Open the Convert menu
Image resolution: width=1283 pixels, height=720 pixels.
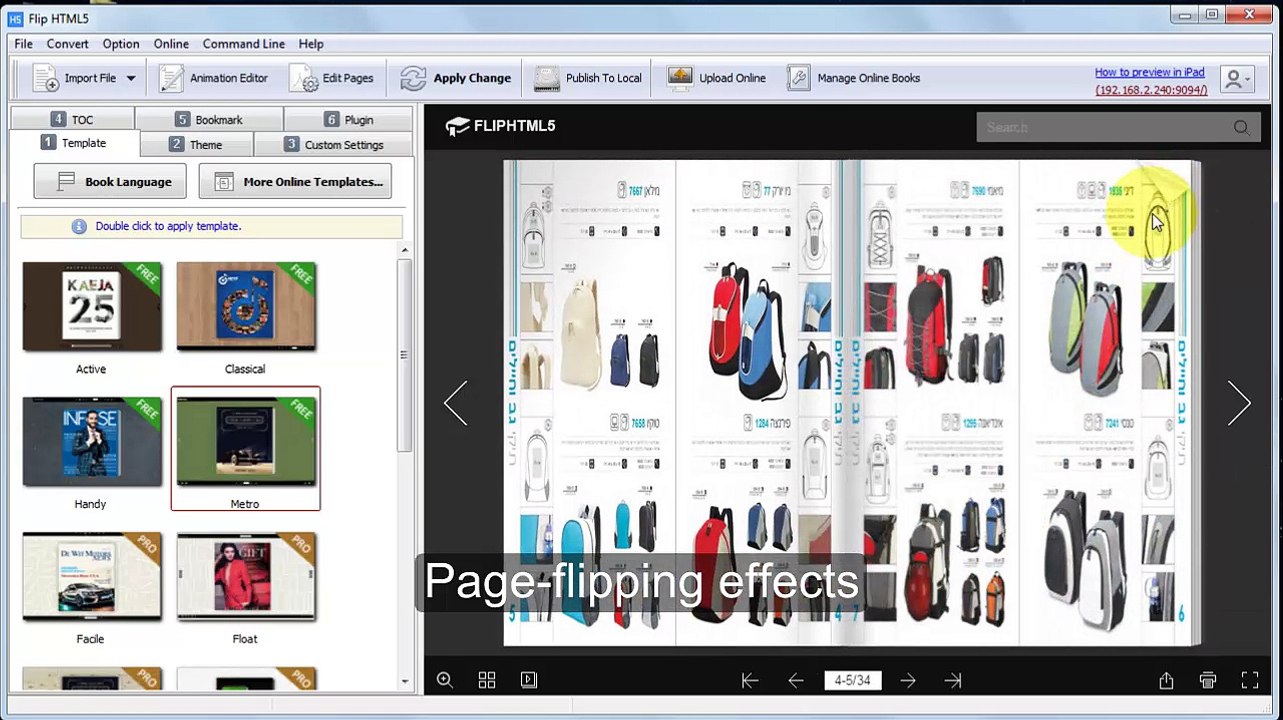pos(67,44)
